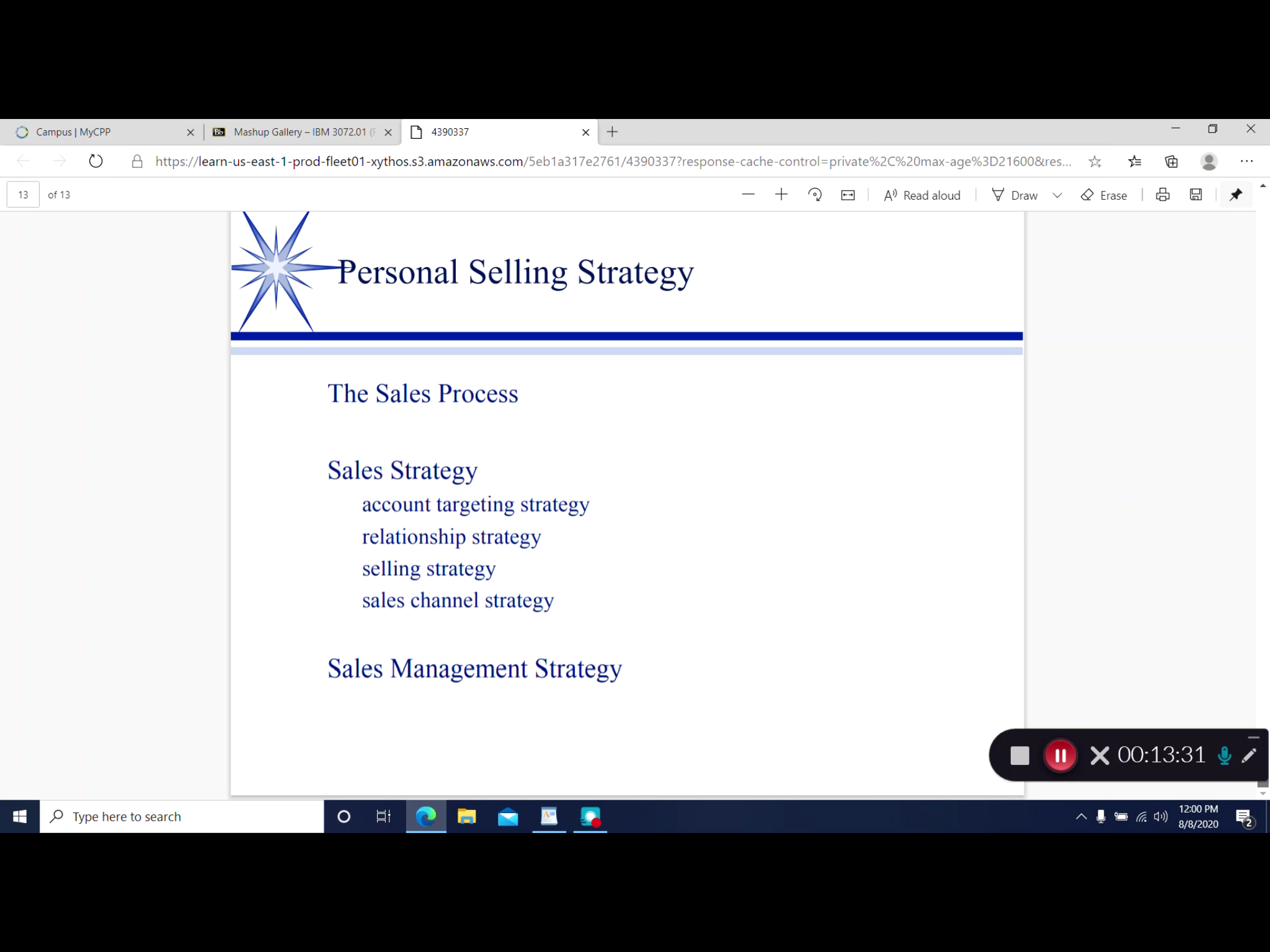Click the back navigation arrow
The image size is (1270, 952).
24,162
